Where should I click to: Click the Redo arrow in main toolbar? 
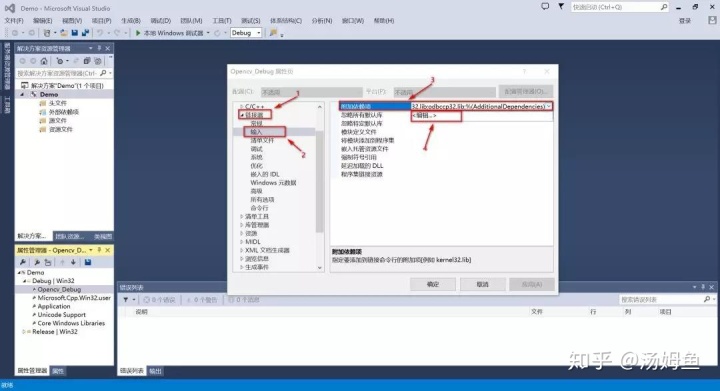[x=117, y=33]
